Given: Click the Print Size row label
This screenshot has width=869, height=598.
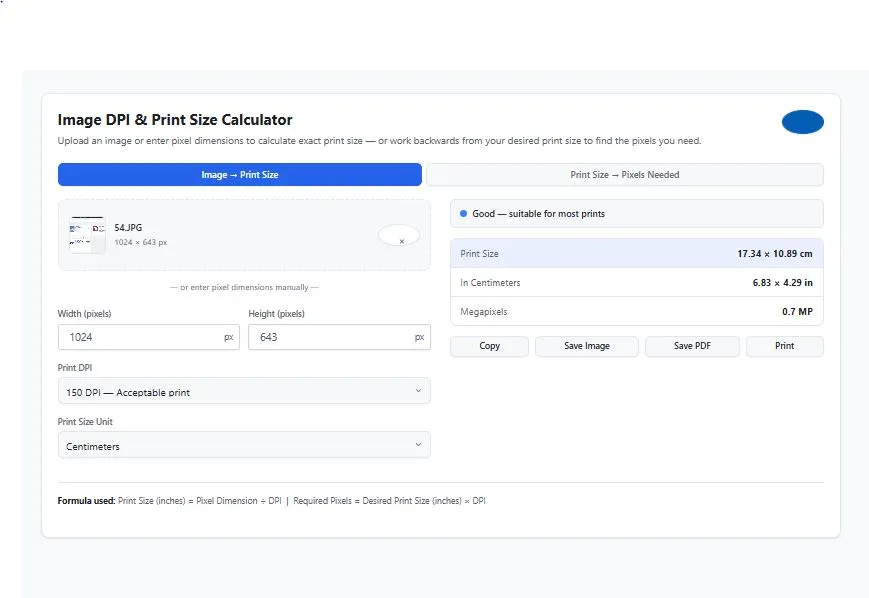Looking at the screenshot, I should [x=479, y=254].
